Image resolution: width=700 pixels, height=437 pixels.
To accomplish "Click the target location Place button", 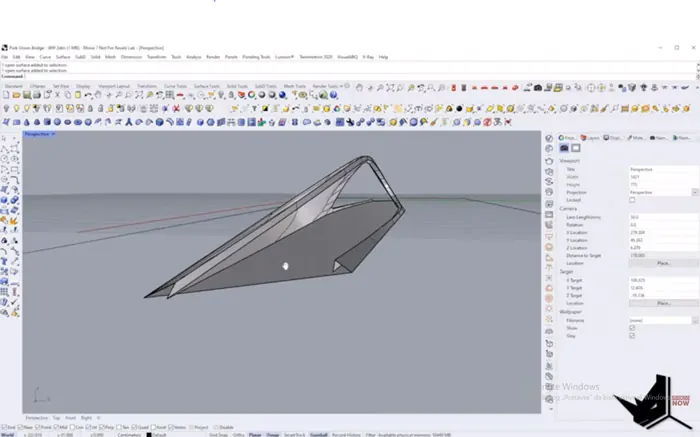I will (663, 303).
